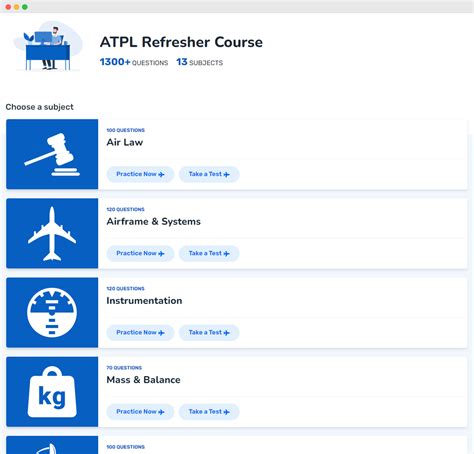Click the ATPL Refresher Course heading
474x454 pixels.
click(x=181, y=42)
